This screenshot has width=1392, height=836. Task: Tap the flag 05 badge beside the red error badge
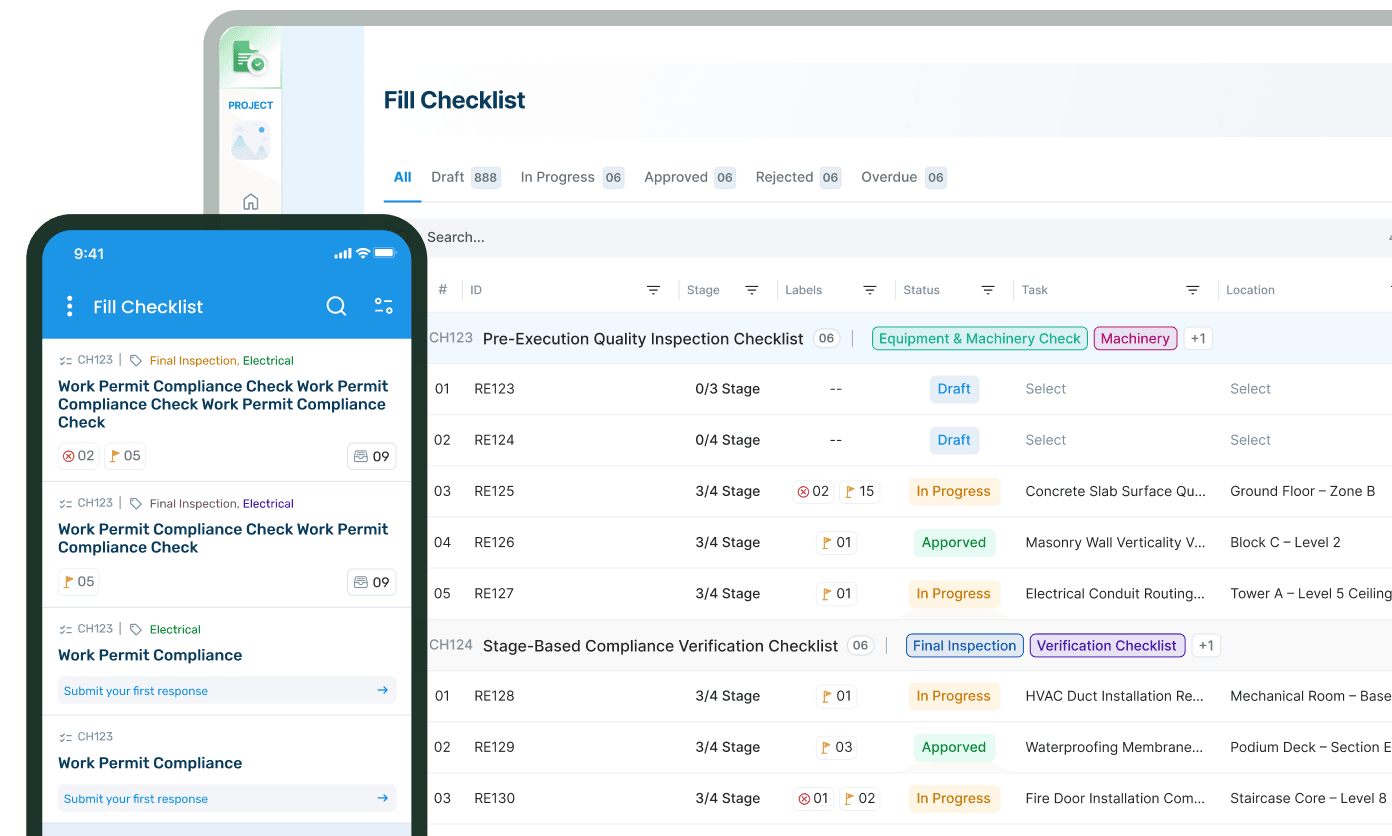[125, 456]
